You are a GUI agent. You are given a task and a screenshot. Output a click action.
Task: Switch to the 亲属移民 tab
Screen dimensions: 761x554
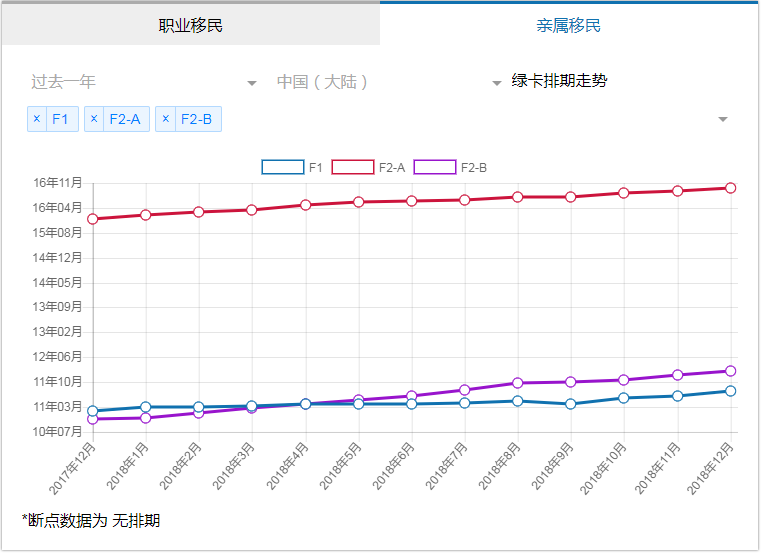pyautogui.click(x=569, y=25)
